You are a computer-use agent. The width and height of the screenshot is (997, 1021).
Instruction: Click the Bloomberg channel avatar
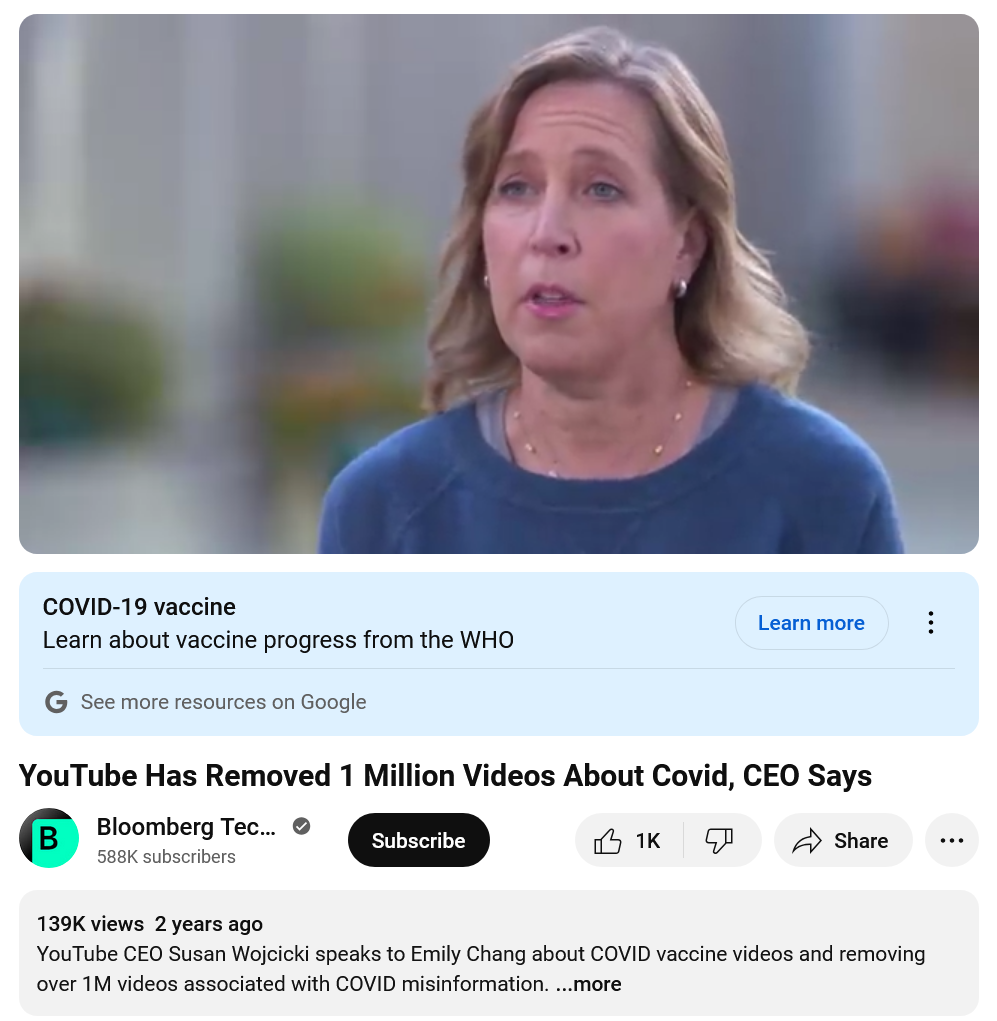click(x=49, y=838)
